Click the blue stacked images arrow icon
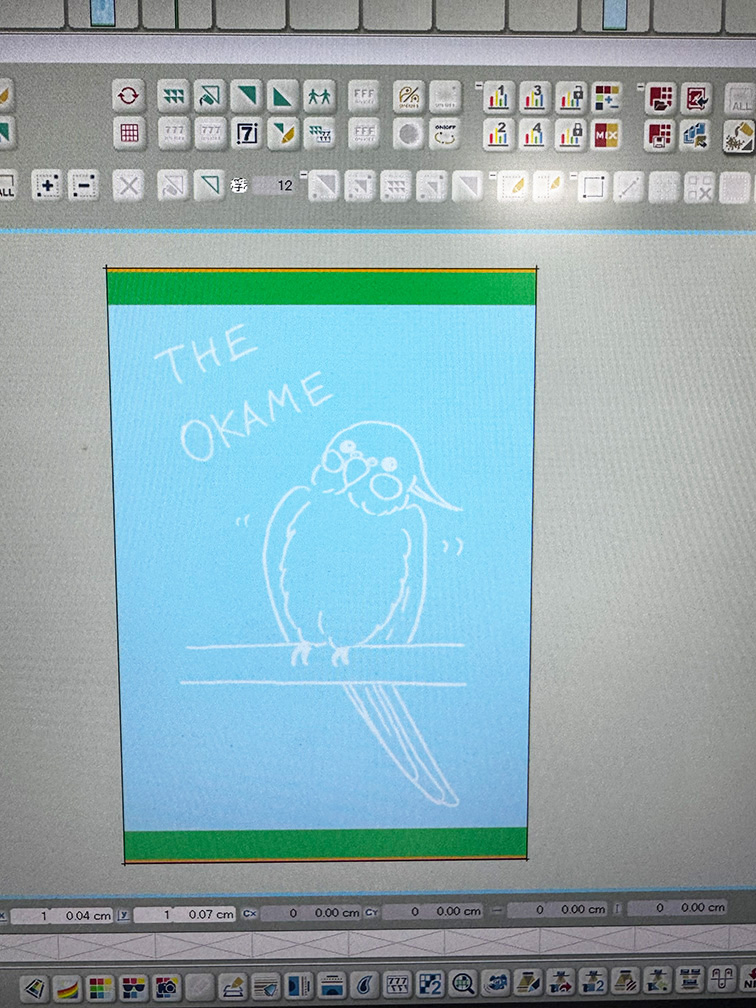This screenshot has width=756, height=1008. point(696,135)
